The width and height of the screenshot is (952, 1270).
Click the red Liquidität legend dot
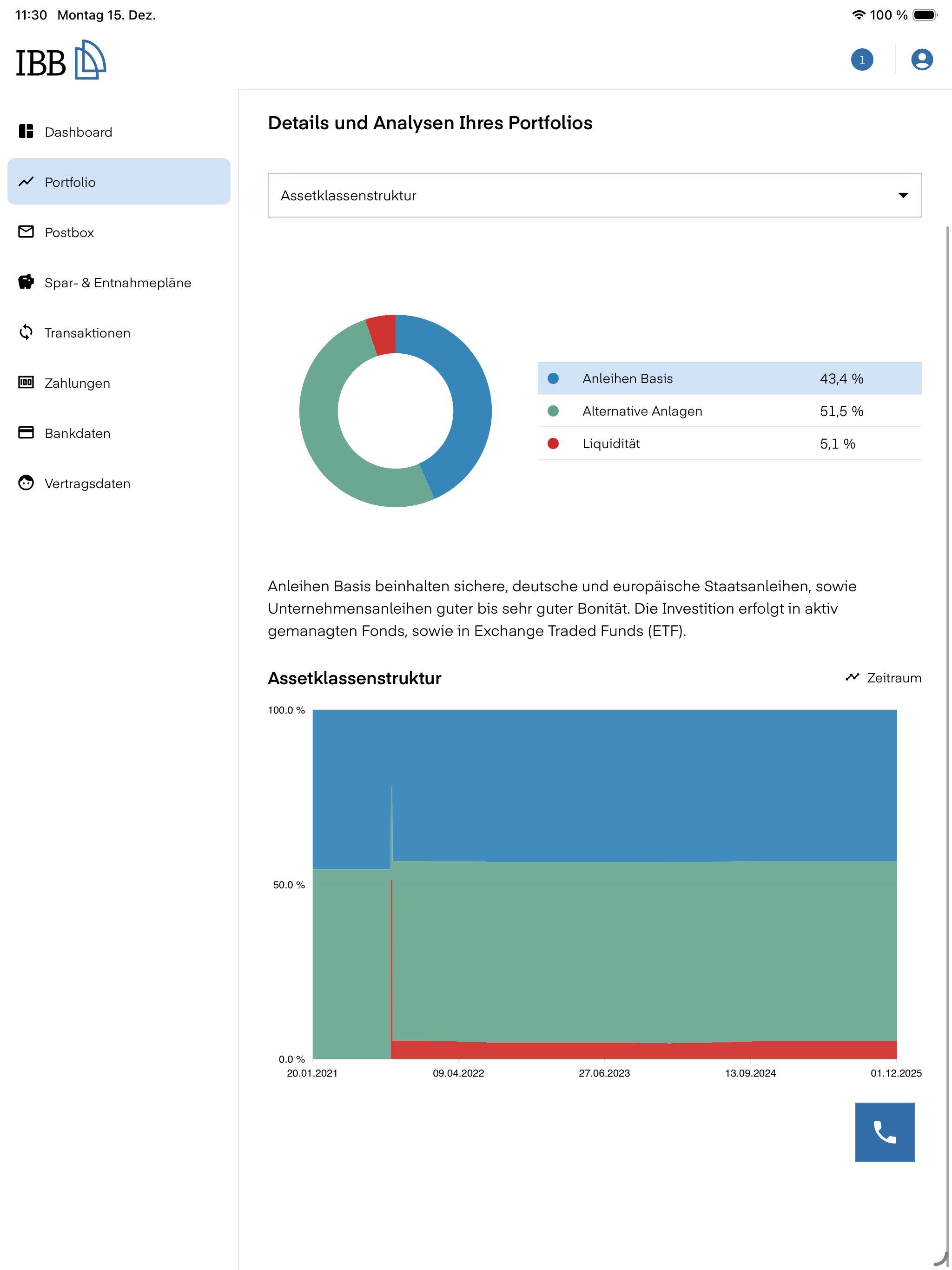coord(553,443)
